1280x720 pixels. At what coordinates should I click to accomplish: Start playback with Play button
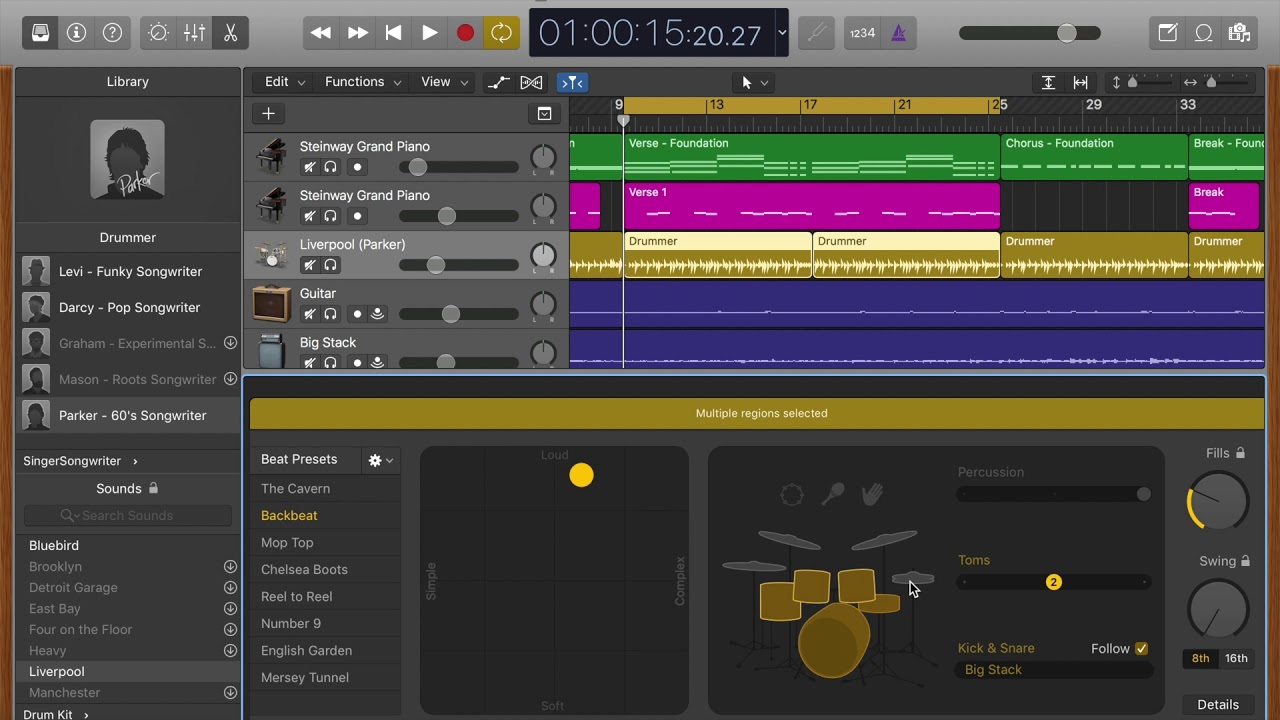tap(429, 33)
